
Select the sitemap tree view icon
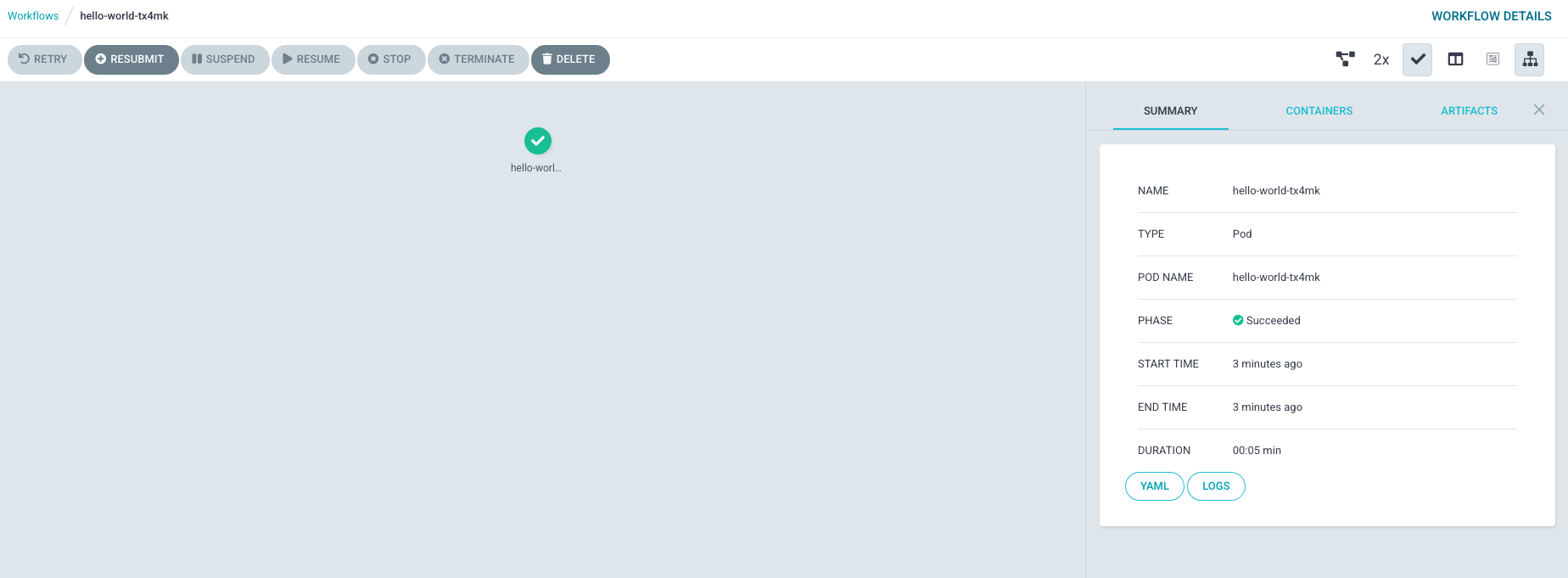1530,59
